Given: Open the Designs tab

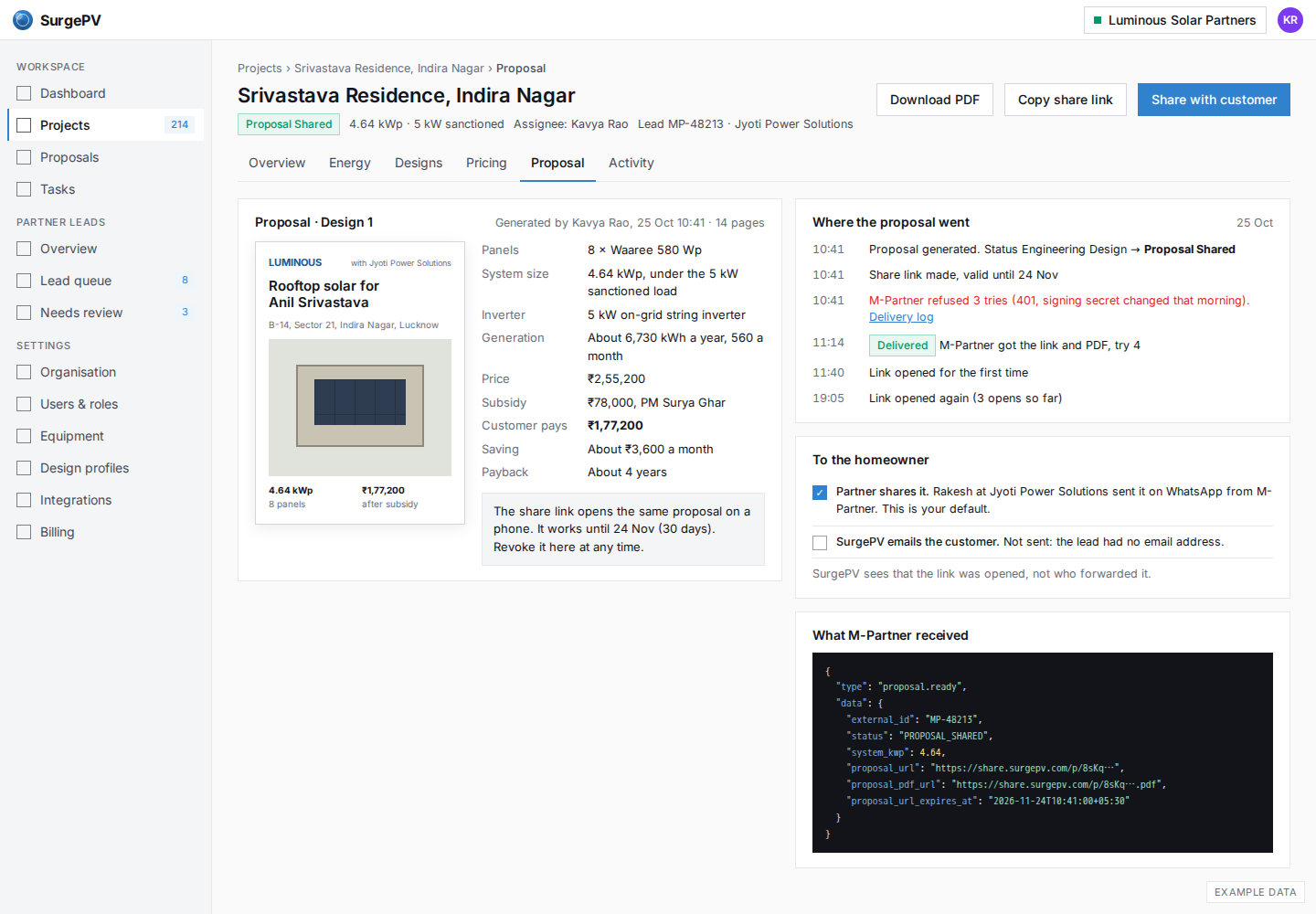Looking at the screenshot, I should tap(419, 163).
